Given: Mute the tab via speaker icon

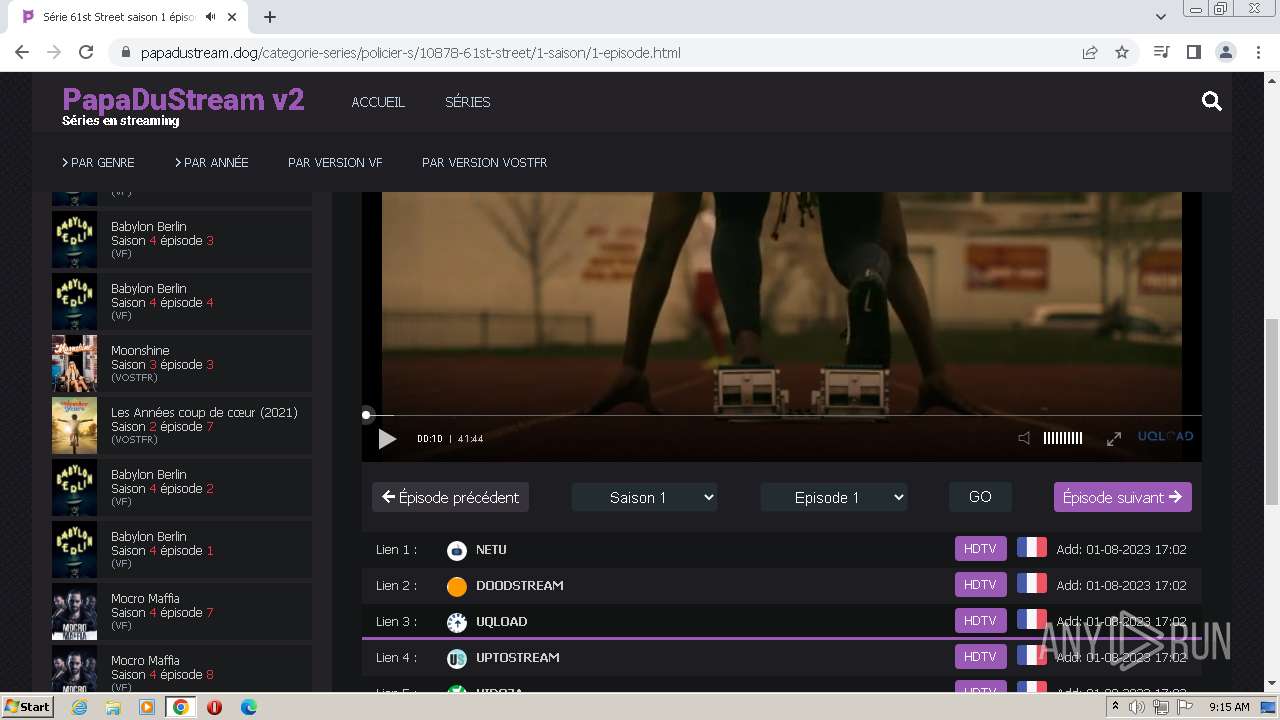Looking at the screenshot, I should [x=210, y=17].
